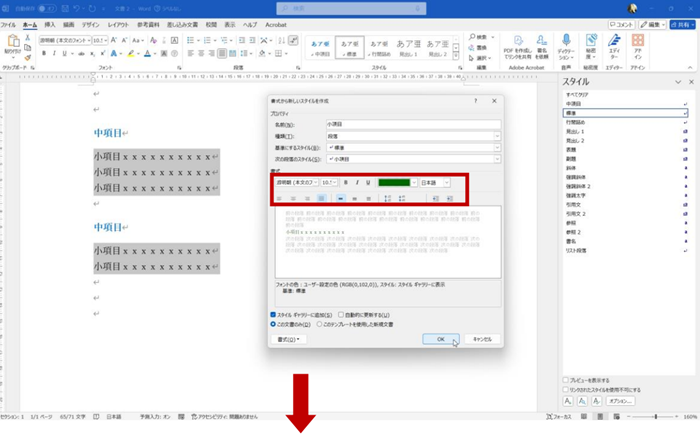Click the Italic button in the style dialog
This screenshot has width=700, height=437.
coord(356,182)
